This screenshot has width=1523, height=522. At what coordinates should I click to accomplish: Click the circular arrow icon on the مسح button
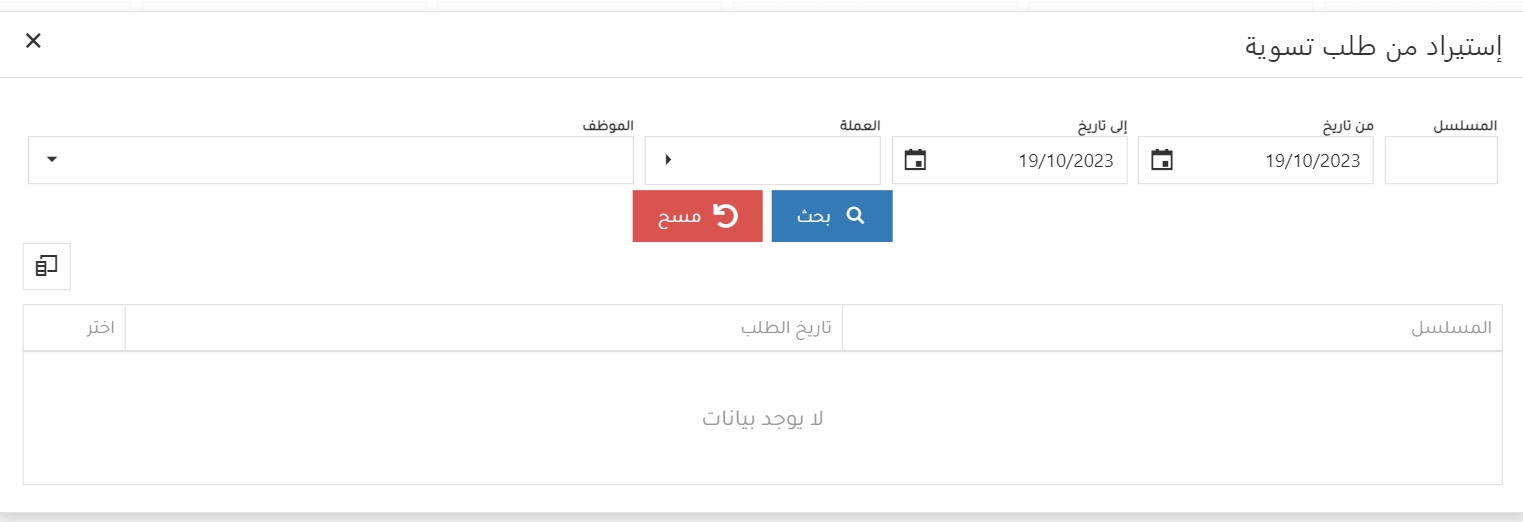tap(724, 216)
